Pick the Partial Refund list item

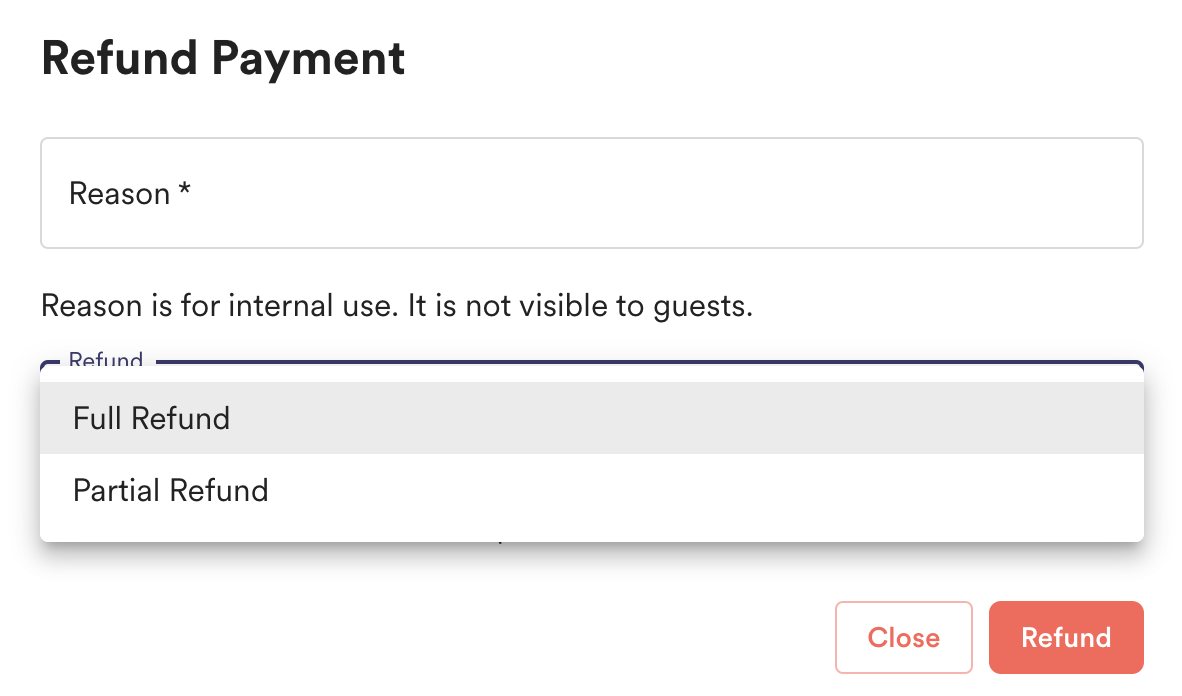pos(170,490)
